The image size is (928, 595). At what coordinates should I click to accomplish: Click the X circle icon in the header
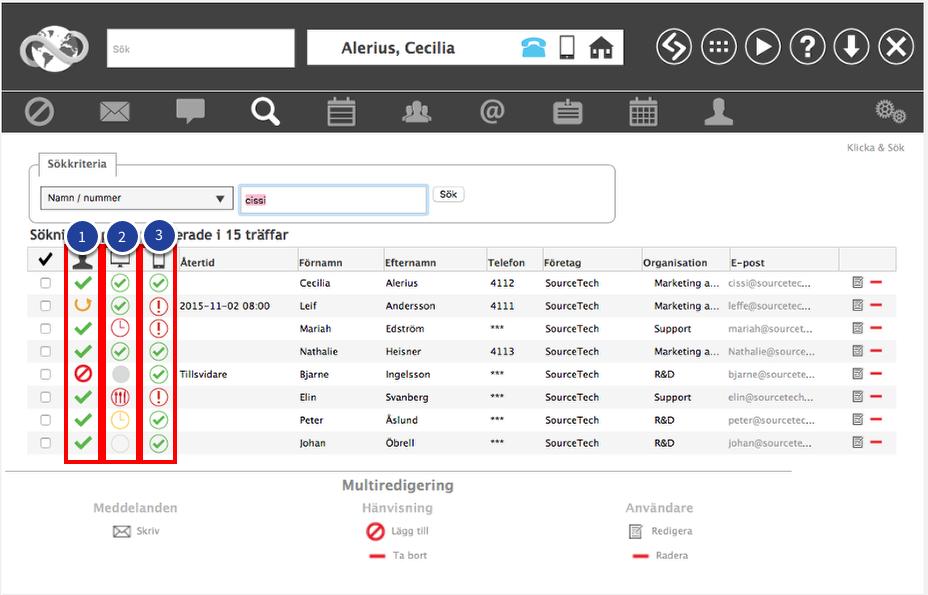(x=896, y=47)
